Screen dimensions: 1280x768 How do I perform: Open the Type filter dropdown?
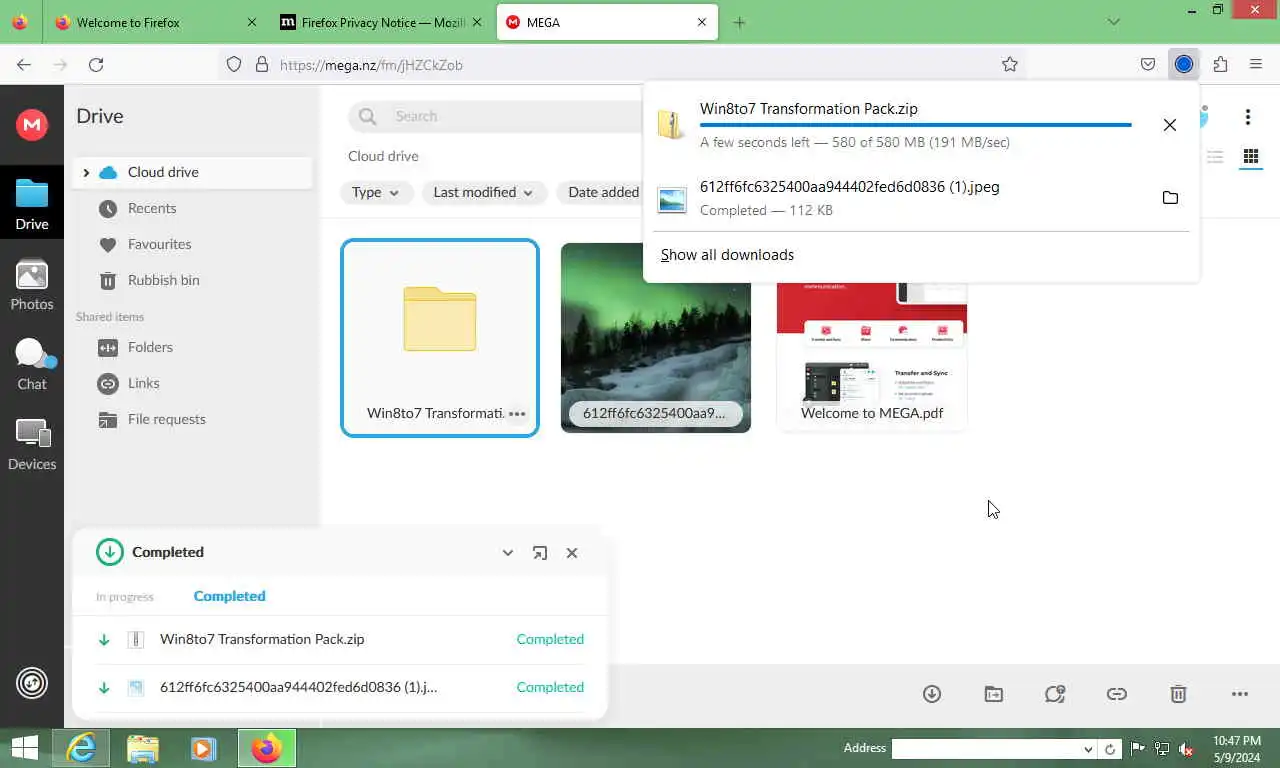point(376,192)
